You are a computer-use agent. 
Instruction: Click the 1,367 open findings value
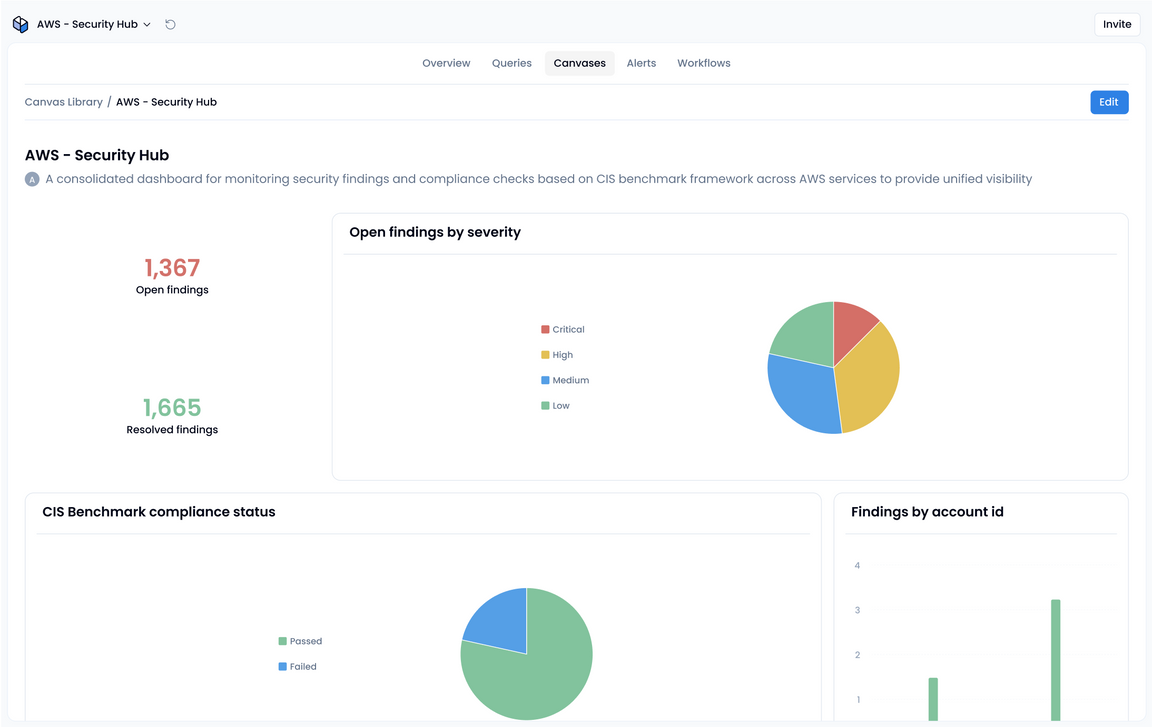pos(172,268)
